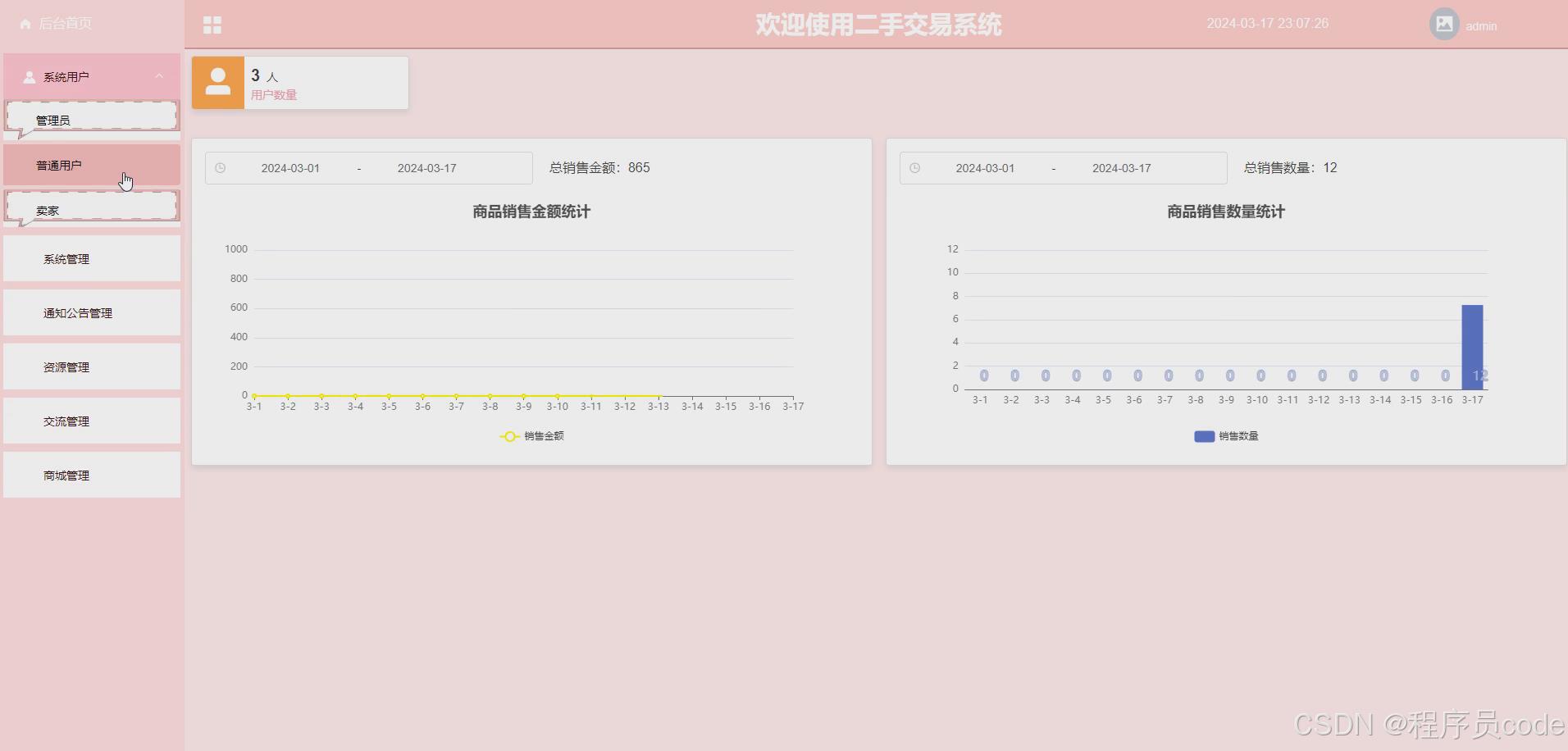Open the 商城管理 section
Screen dimensions: 1568x751
click(66, 475)
